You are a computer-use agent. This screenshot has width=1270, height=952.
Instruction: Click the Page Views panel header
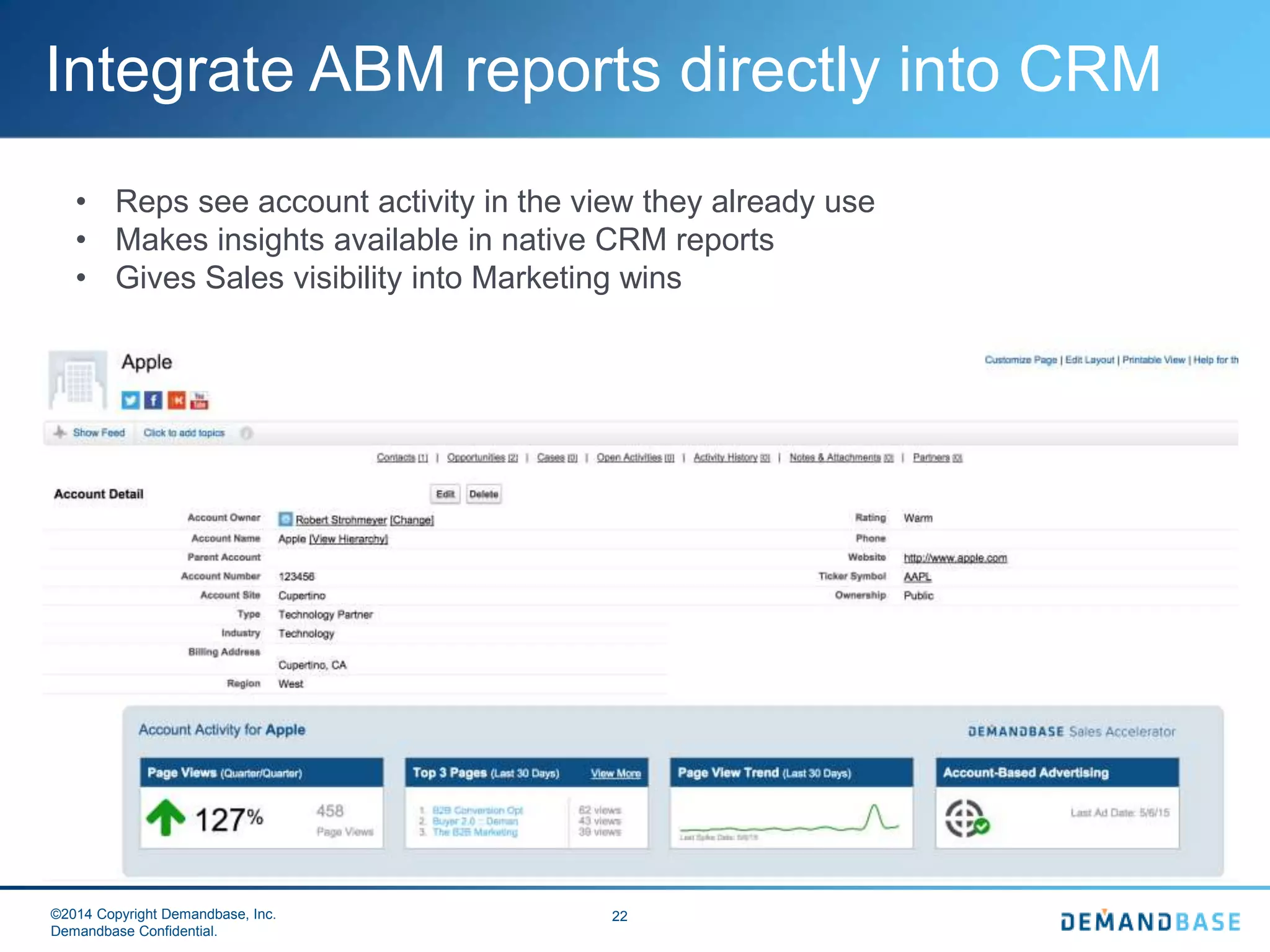[262, 773]
